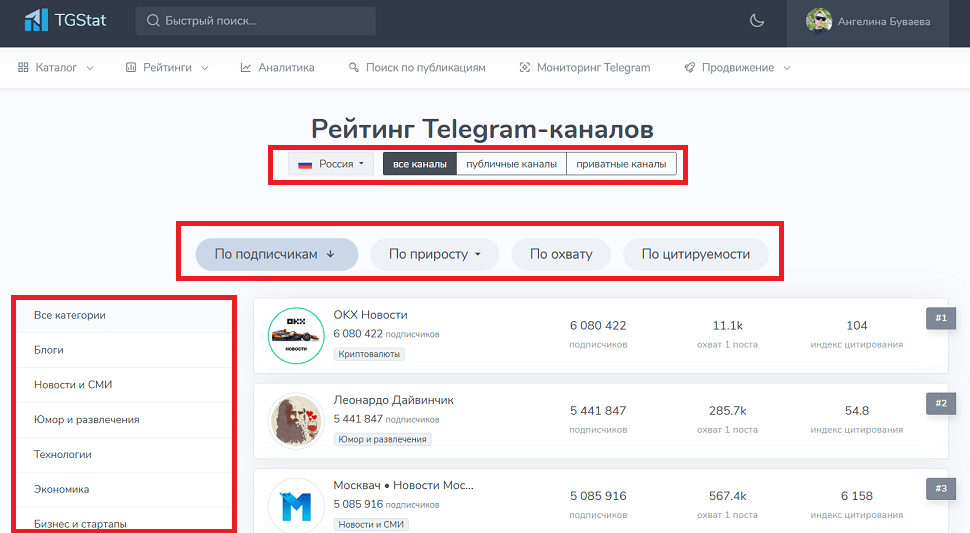Viewport: 970px width, 533px height.
Task: Click Рейтинг Telegram-каналов heading
Action: (x=482, y=129)
